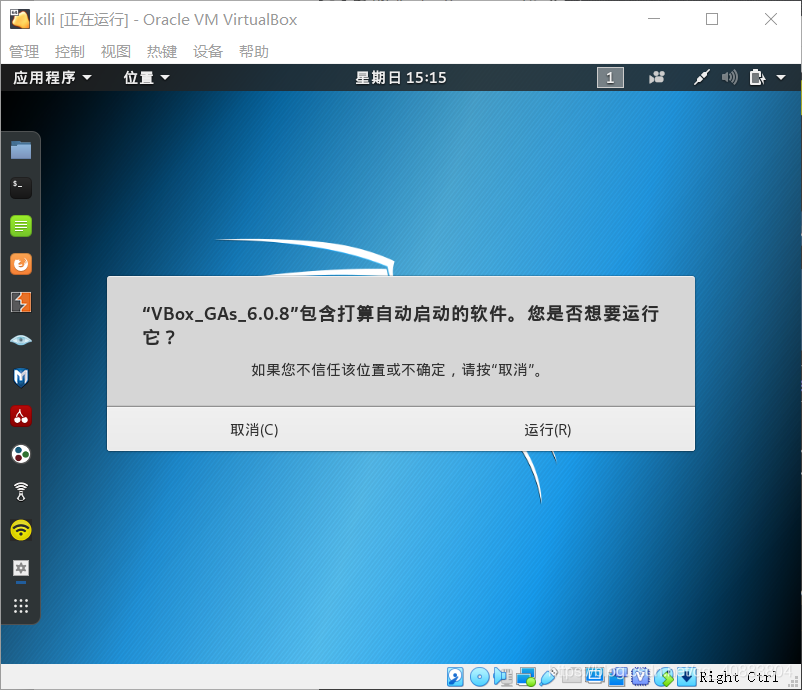
Task: Click the pen color-picker icon in top bar
Action: (x=701, y=78)
